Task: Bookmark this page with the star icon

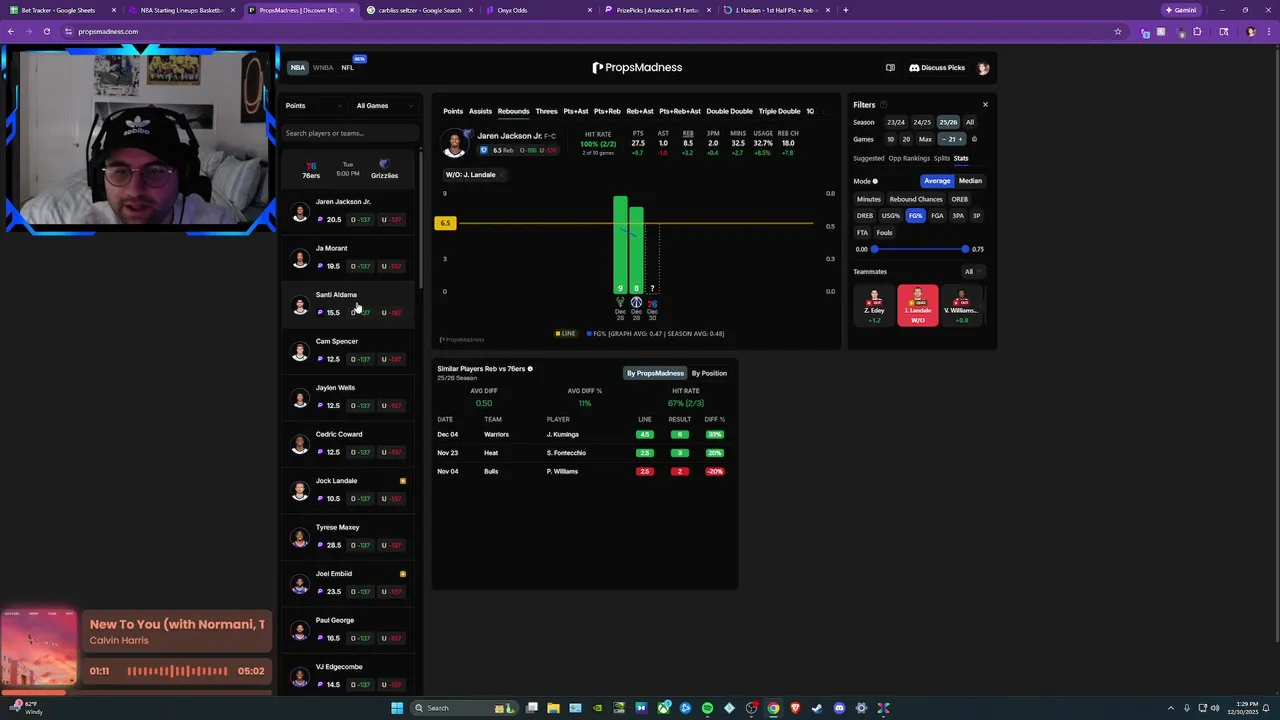Action: (x=1118, y=31)
